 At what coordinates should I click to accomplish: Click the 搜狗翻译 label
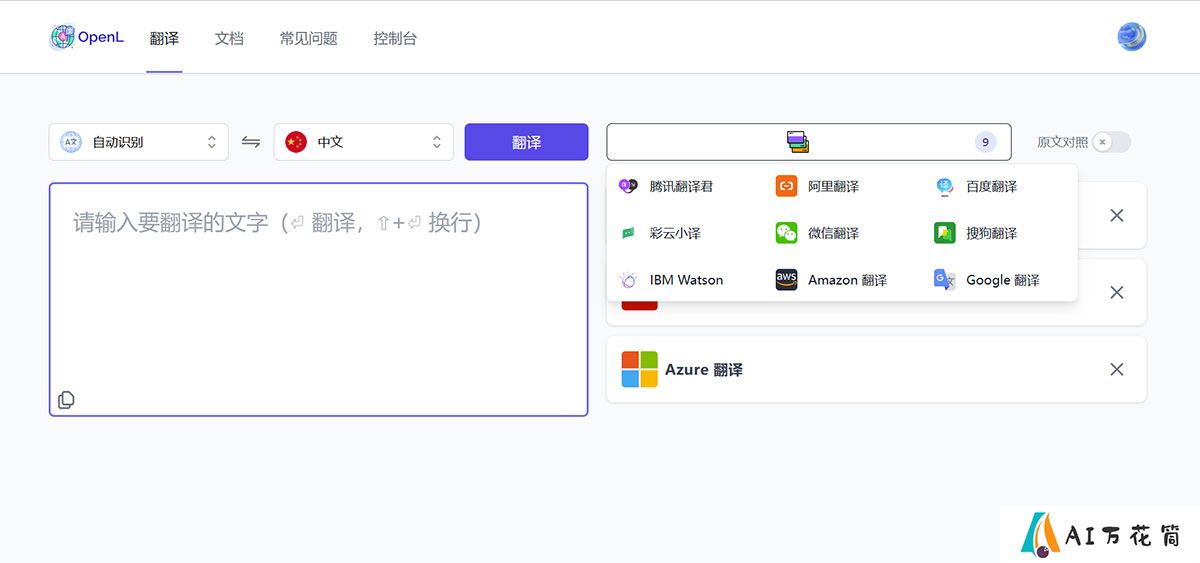click(991, 233)
